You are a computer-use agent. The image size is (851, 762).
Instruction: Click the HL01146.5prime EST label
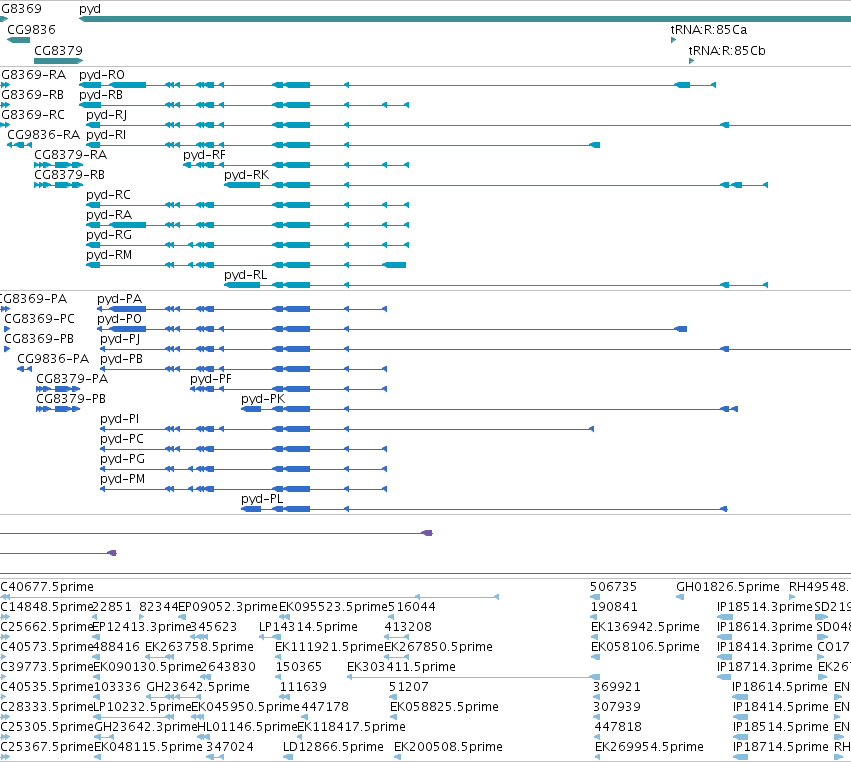247,728
